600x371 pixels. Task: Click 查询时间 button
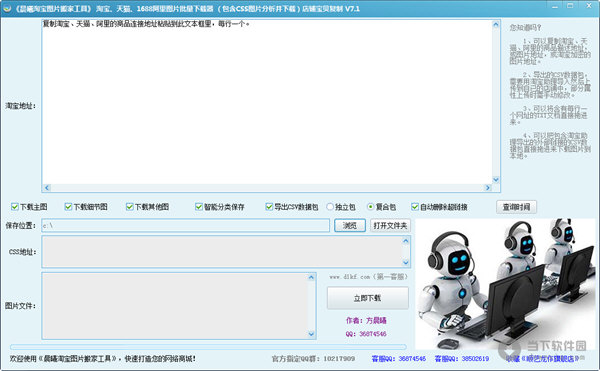516,207
